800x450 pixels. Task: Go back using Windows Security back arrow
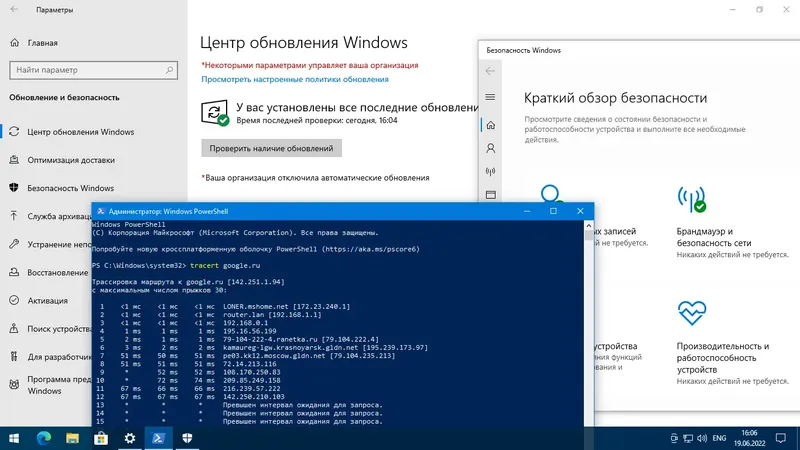coord(490,71)
